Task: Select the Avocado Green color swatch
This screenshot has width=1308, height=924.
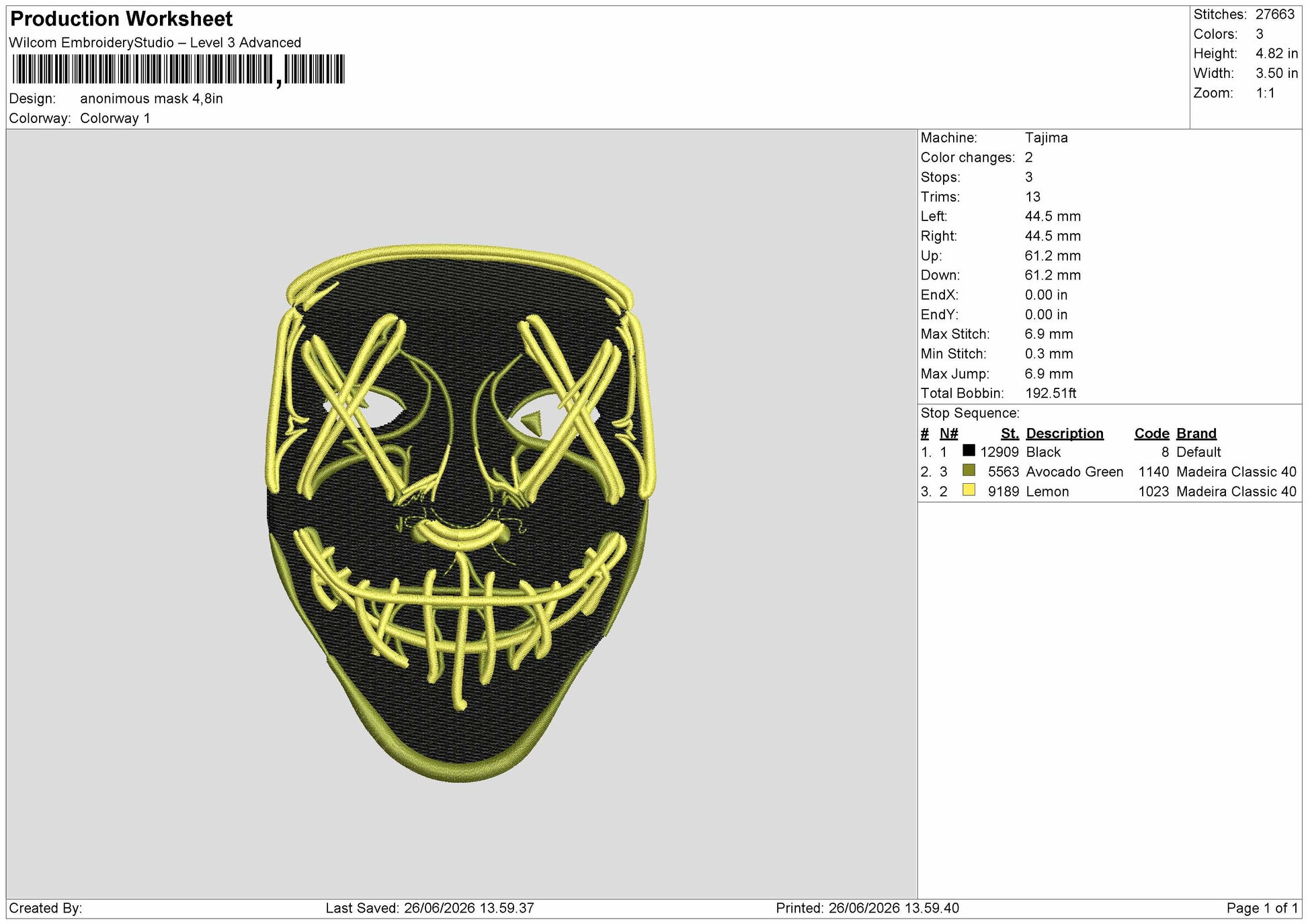Action: [x=969, y=470]
